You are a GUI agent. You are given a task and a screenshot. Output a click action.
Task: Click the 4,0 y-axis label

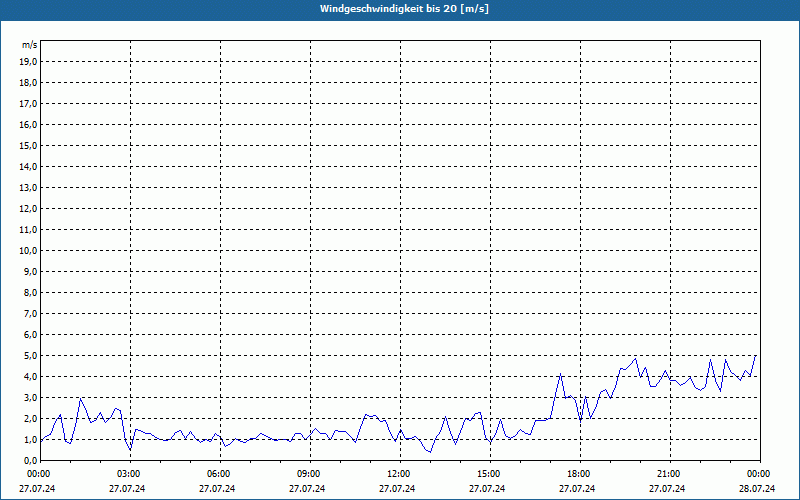(x=31, y=377)
